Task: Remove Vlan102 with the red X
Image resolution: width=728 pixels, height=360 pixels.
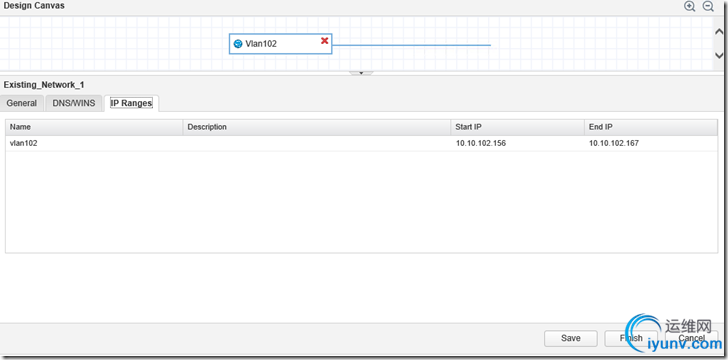Action: click(325, 41)
